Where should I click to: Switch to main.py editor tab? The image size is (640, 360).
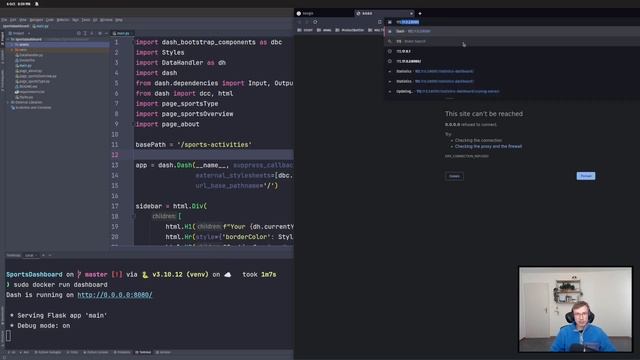[x=122, y=33]
